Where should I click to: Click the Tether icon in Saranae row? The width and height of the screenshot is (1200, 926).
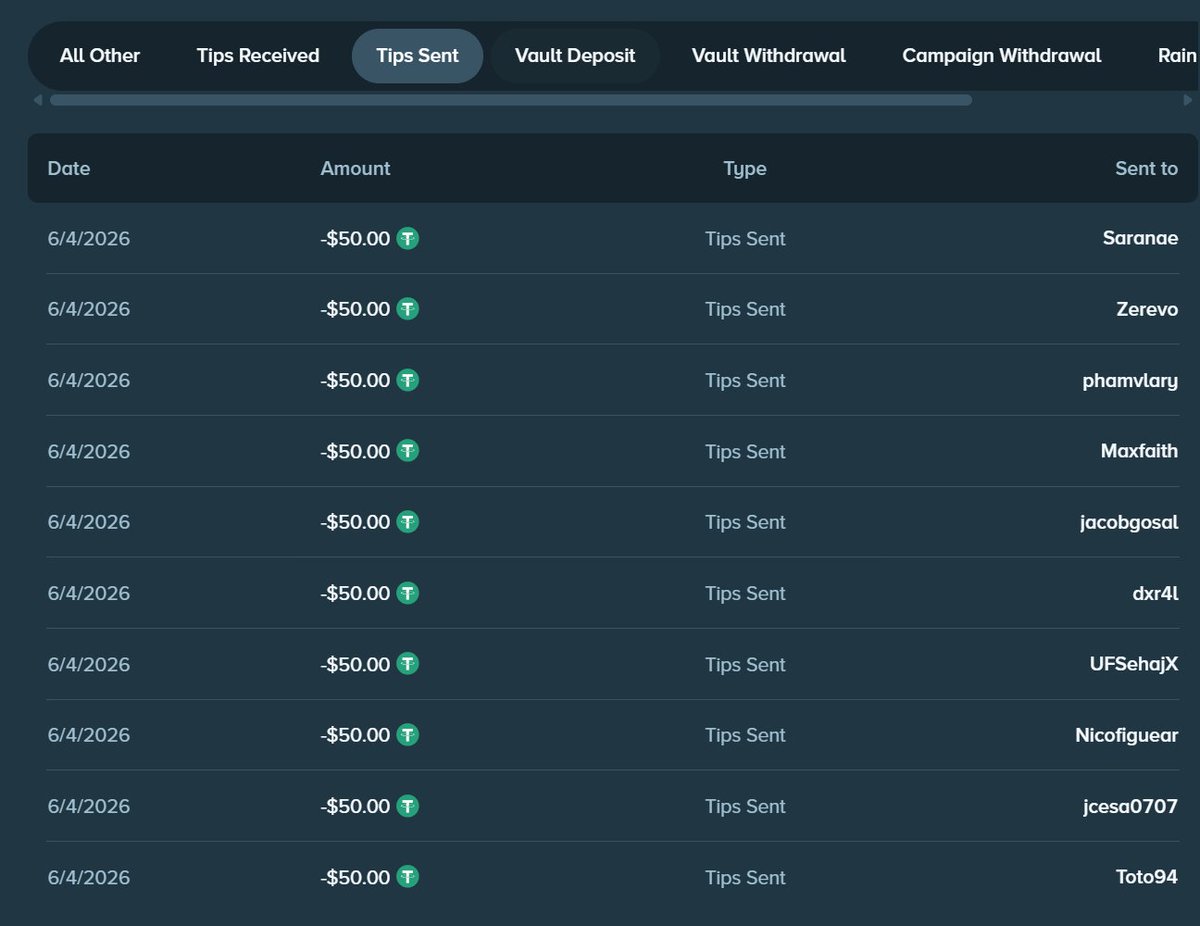tap(407, 238)
